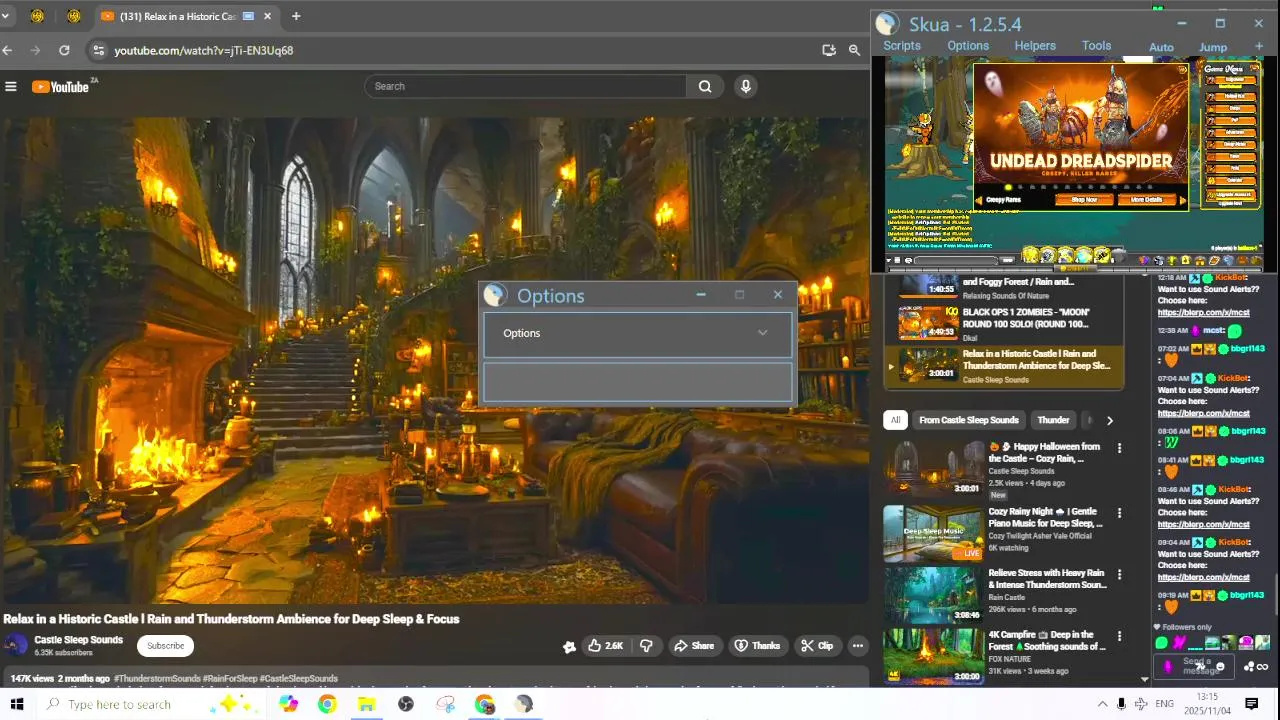Go back in Chrome browser
Image resolution: width=1280 pixels, height=720 pixels.
point(8,50)
